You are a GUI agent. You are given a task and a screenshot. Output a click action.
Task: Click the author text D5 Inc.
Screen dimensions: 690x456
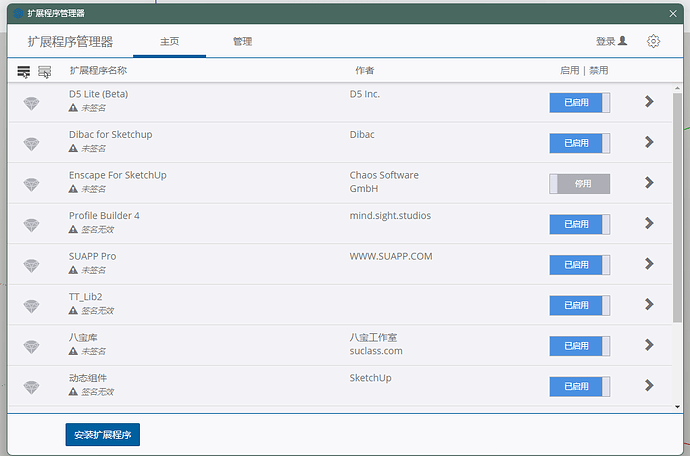coord(365,94)
